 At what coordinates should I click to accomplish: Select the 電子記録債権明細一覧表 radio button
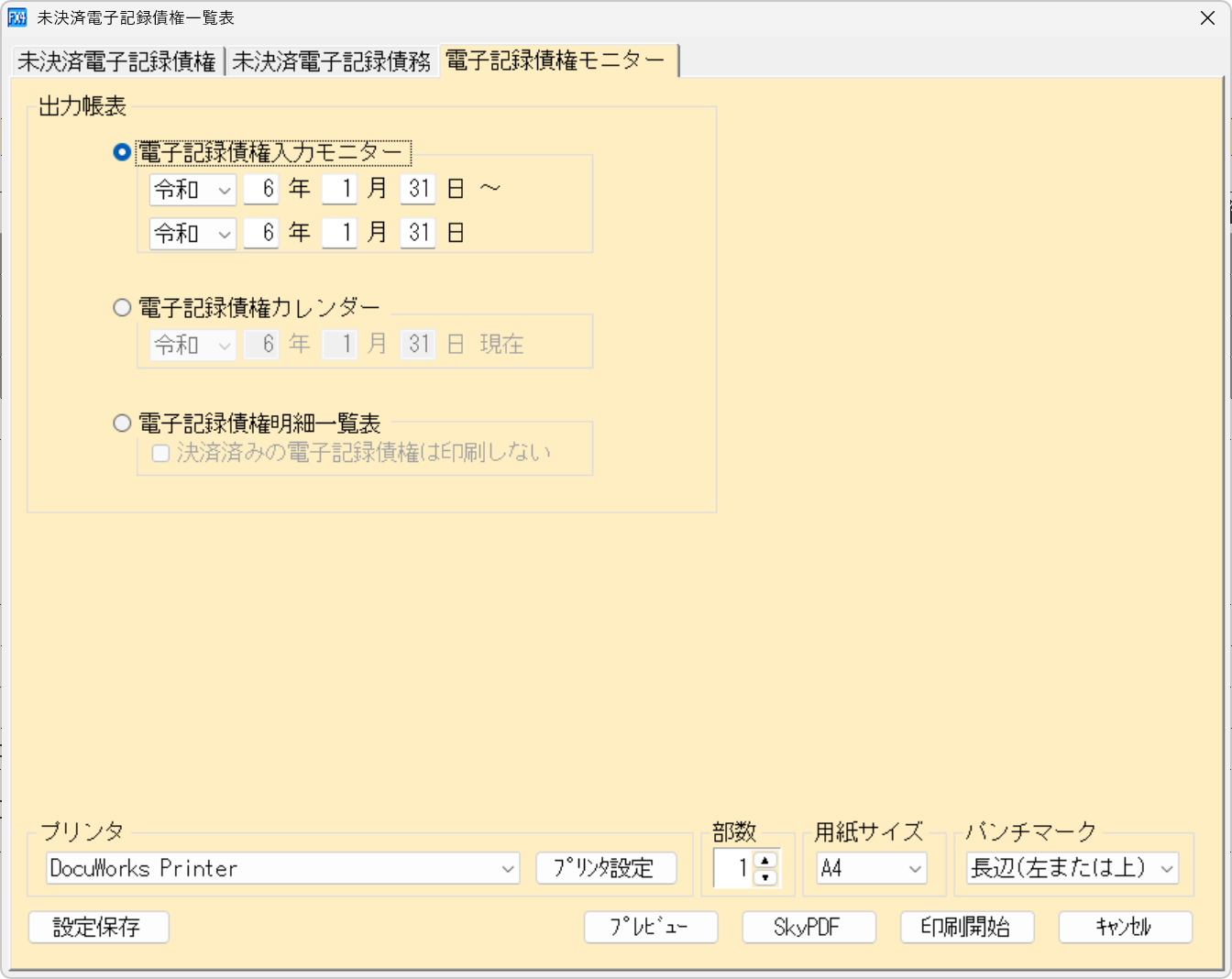[122, 423]
